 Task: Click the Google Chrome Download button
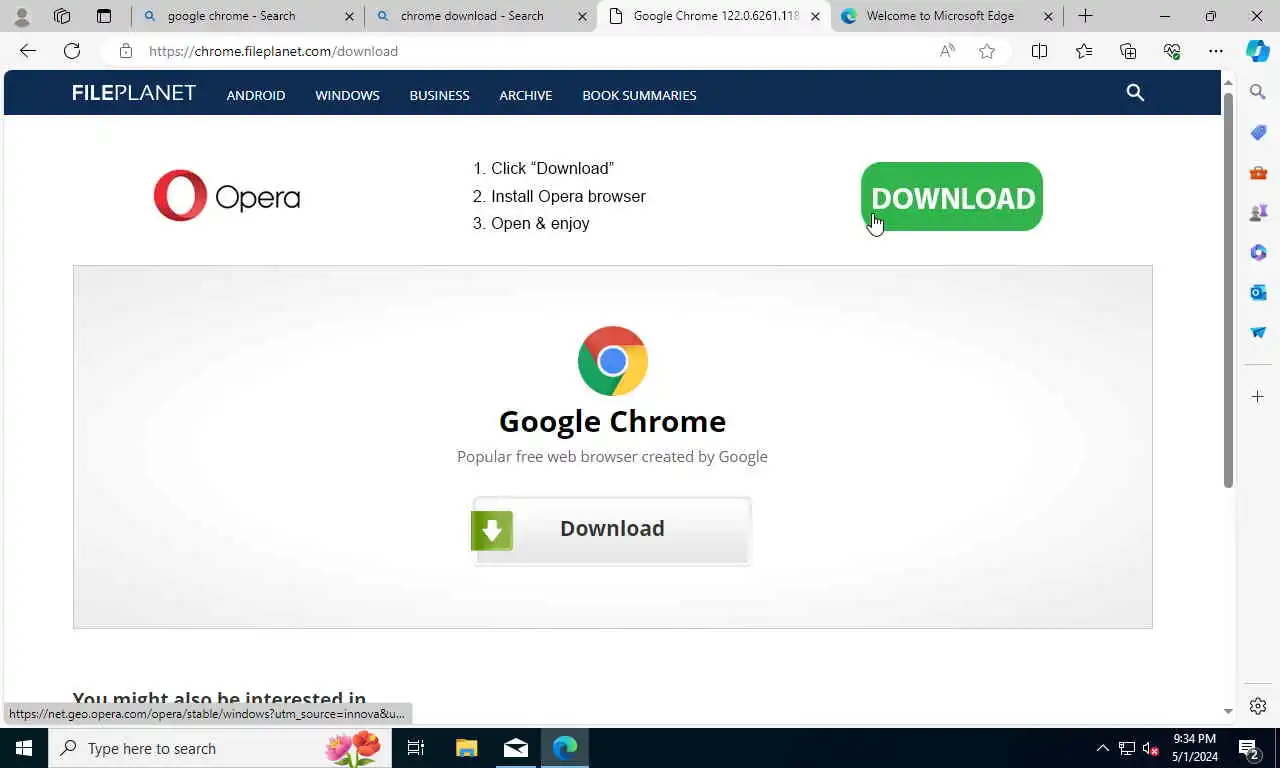click(612, 531)
